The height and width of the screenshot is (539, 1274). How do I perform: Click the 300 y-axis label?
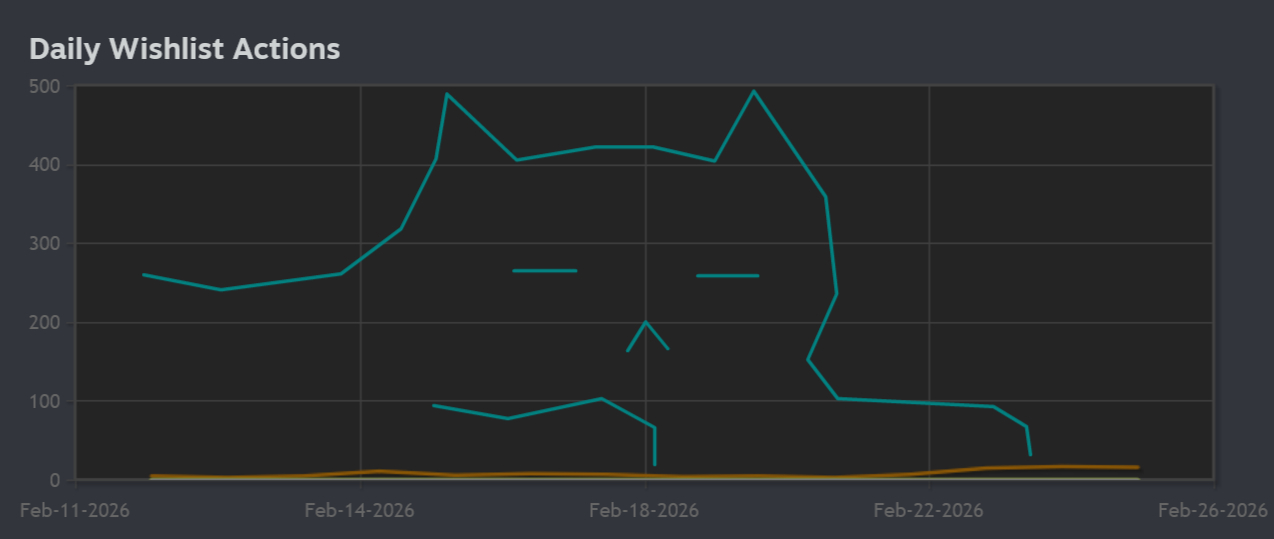(x=45, y=244)
